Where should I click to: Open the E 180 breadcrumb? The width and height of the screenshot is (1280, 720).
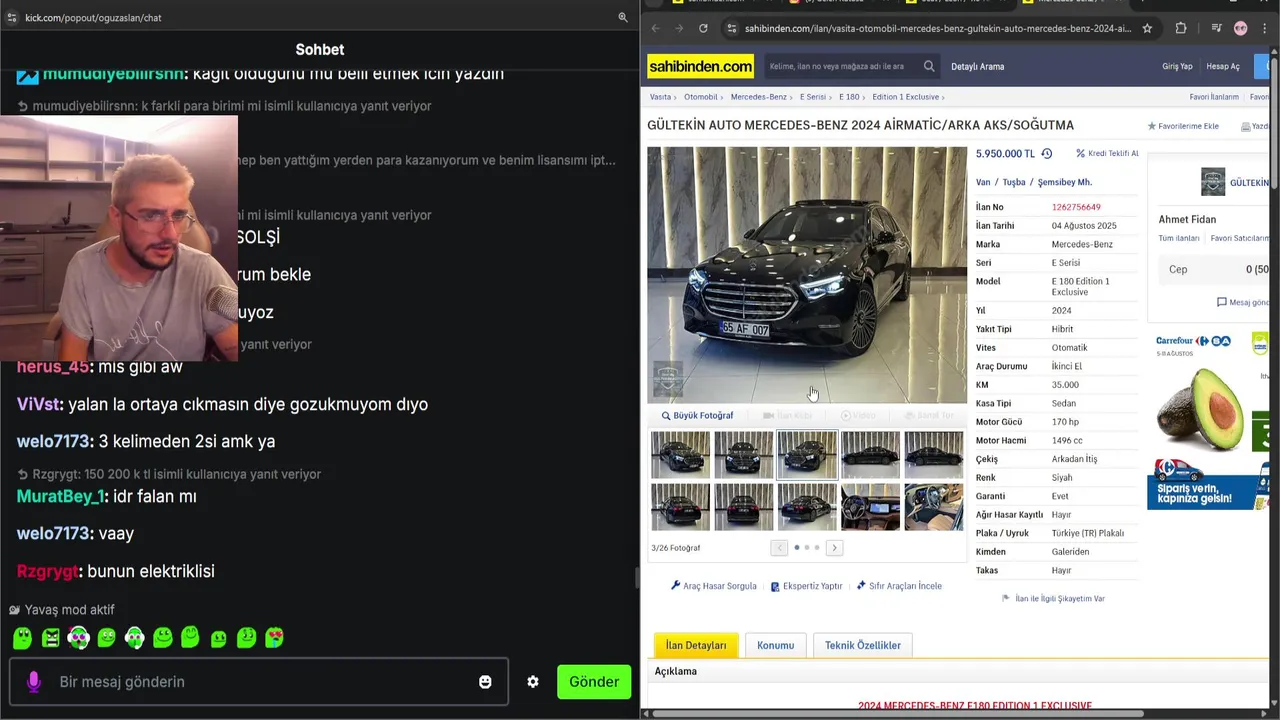[849, 97]
